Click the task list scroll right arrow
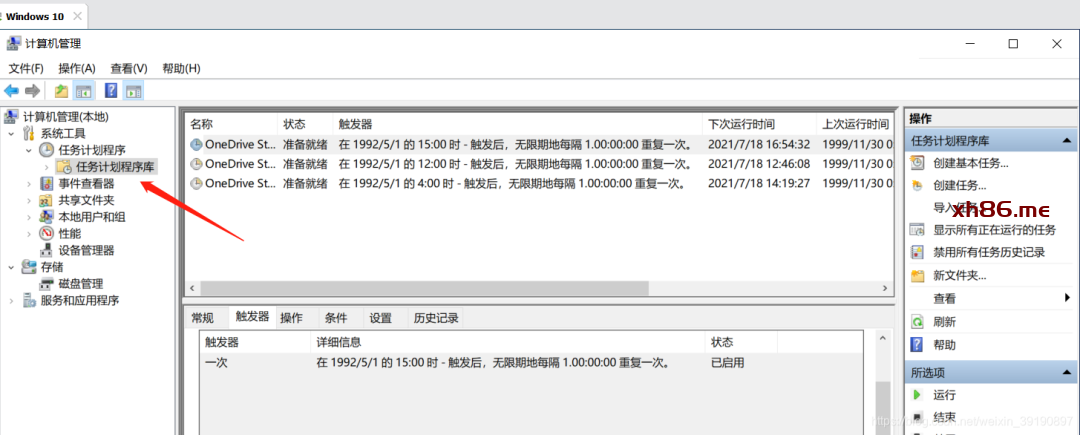1080x435 pixels. click(885, 288)
